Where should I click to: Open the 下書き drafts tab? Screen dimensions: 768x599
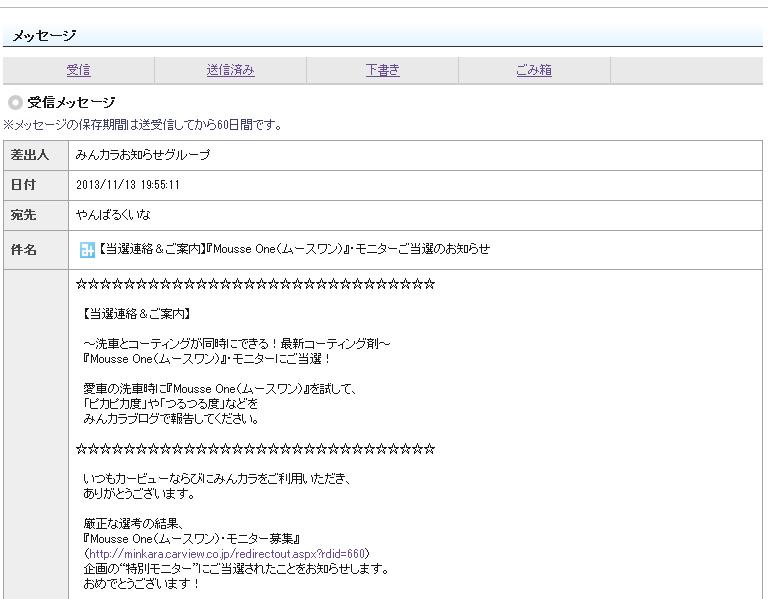click(383, 71)
